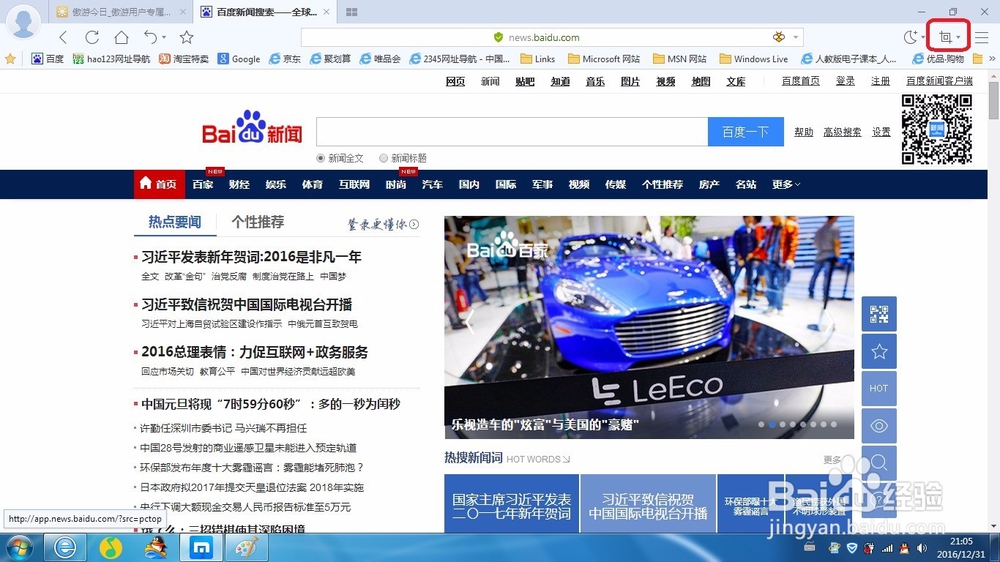Image resolution: width=1000 pixels, height=562 pixels.
Task: Click the undo closed tab arrow icon
Action: (151, 37)
